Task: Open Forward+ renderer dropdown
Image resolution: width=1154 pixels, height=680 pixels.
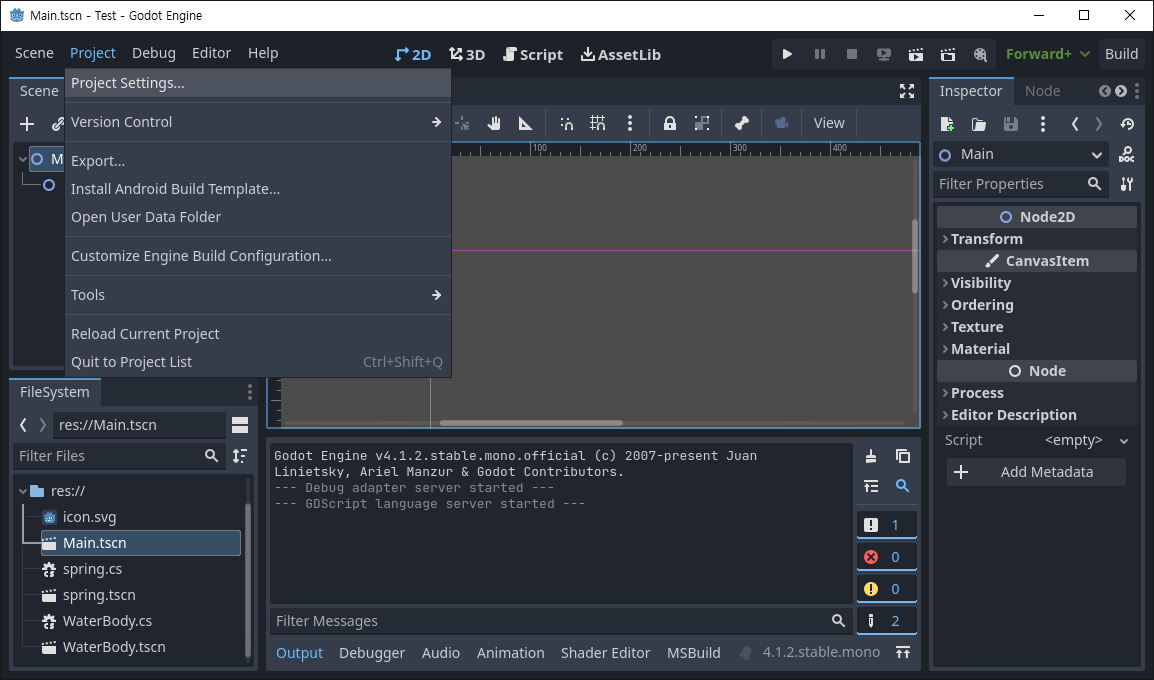Action: [x=1047, y=54]
